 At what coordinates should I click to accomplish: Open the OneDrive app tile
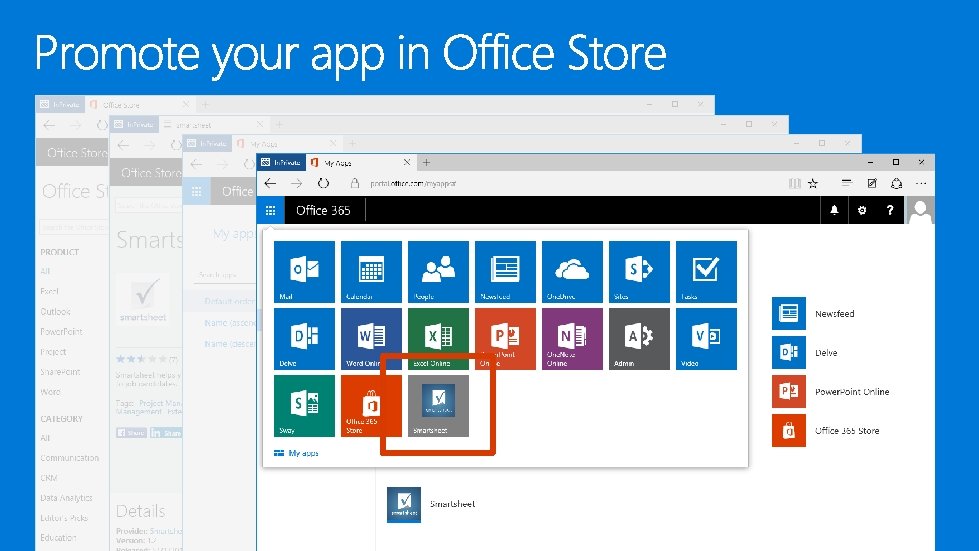pos(572,271)
